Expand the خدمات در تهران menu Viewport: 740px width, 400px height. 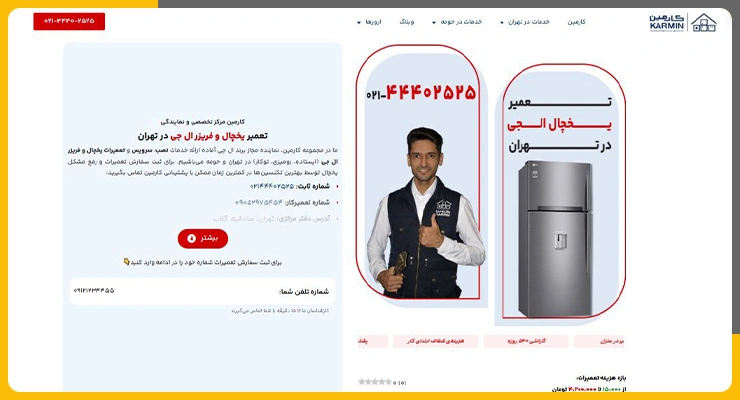[x=525, y=22]
